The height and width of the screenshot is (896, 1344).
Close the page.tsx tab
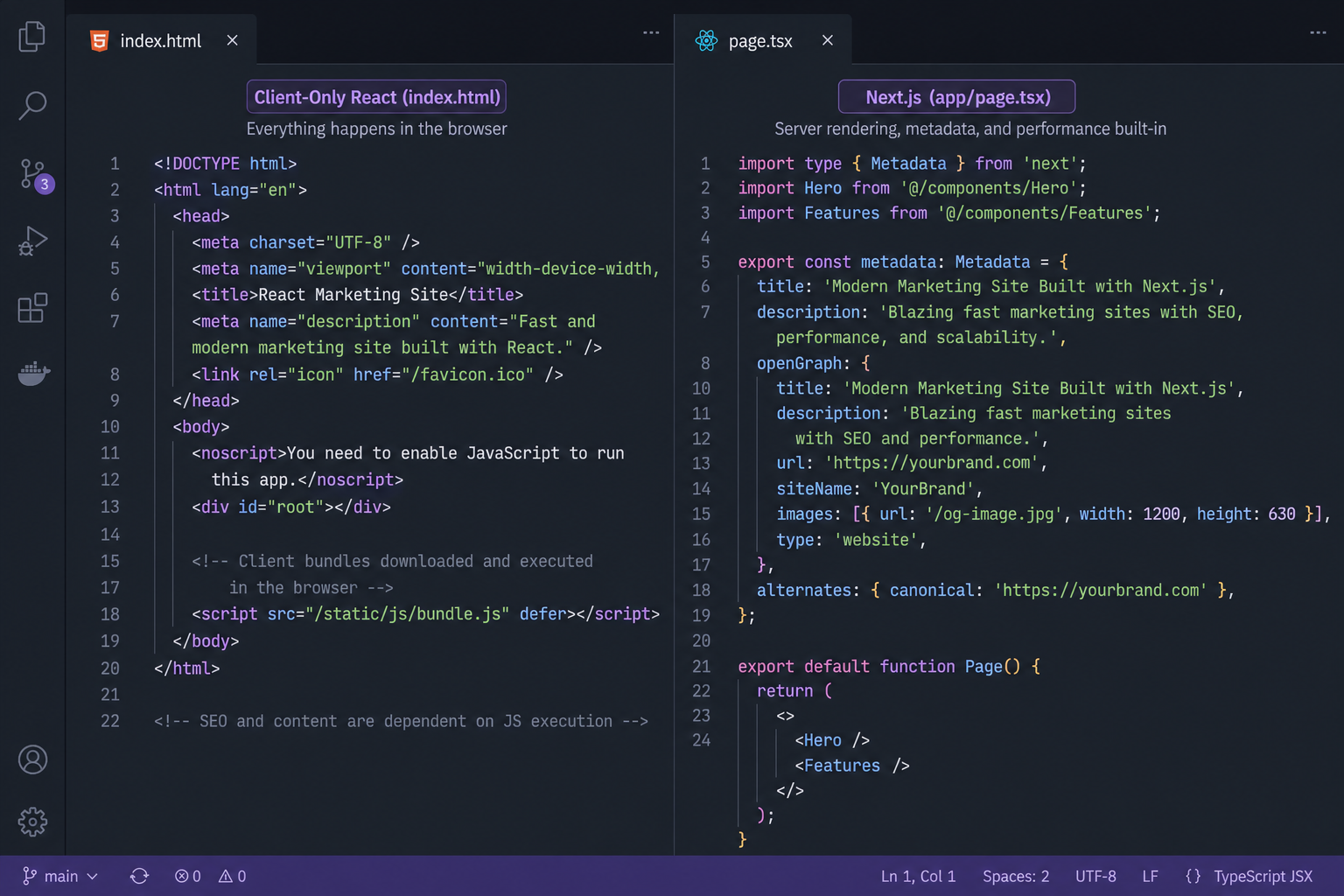pyautogui.click(x=827, y=40)
